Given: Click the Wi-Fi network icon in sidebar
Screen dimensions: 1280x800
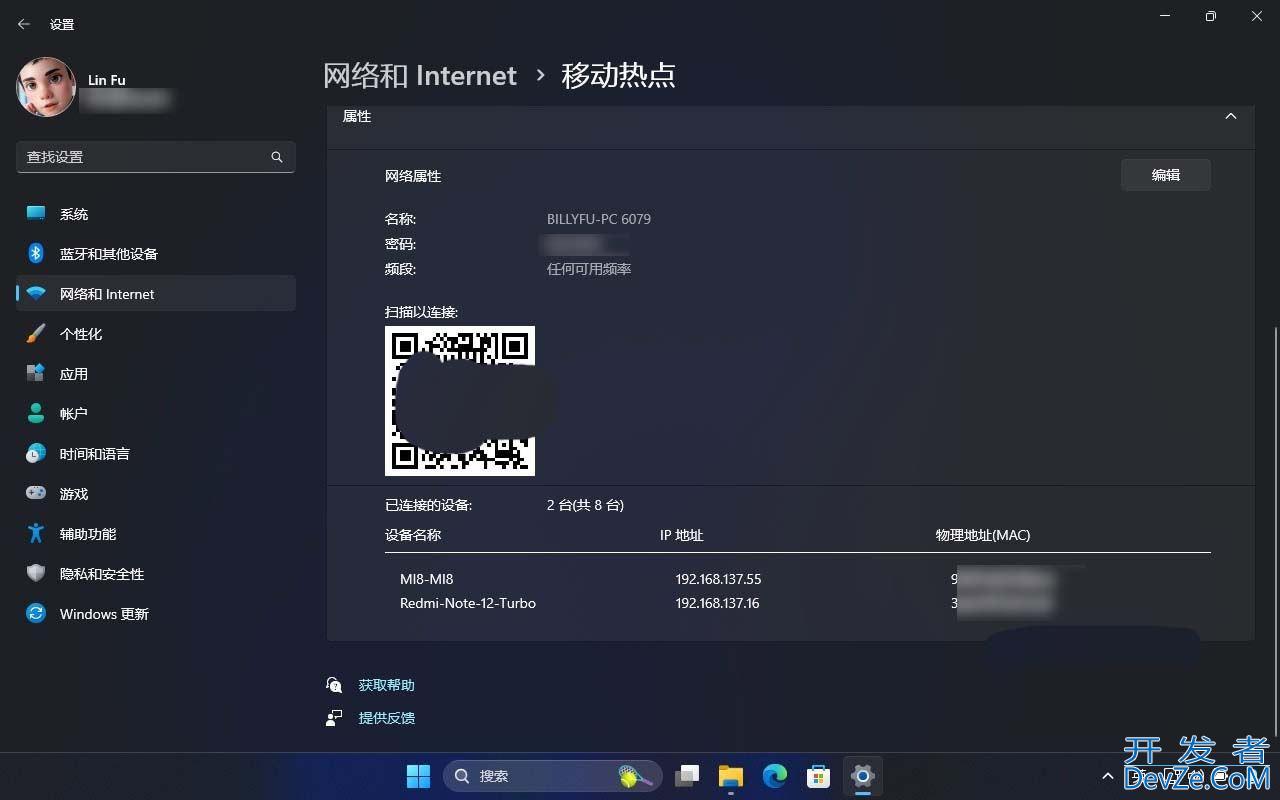Looking at the screenshot, I should pos(36,294).
